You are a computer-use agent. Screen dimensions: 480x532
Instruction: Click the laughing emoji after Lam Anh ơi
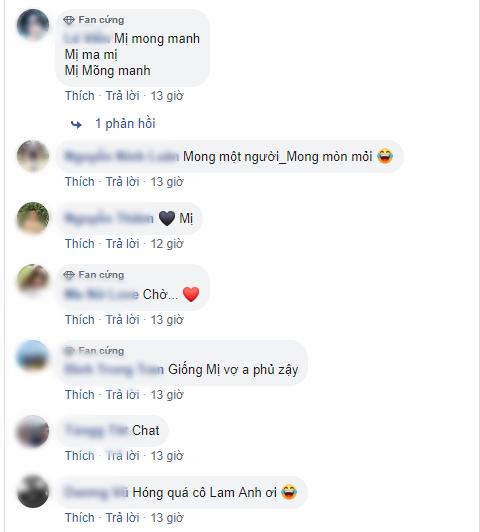click(289, 492)
